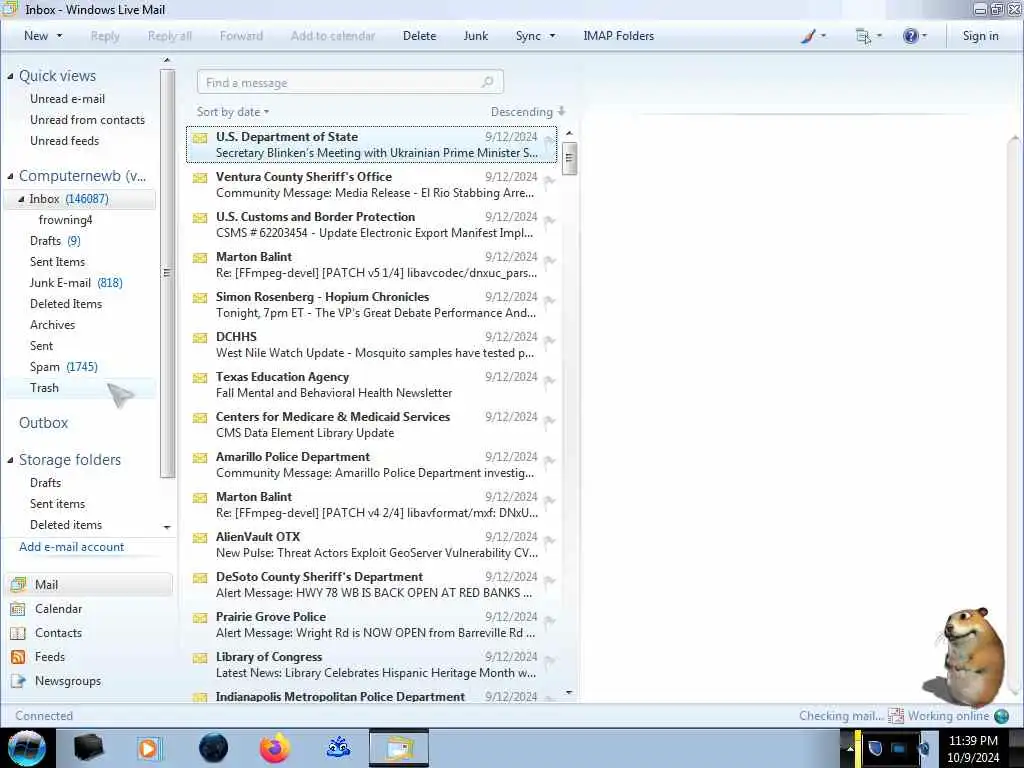The image size is (1024, 768).
Task: Flag the U.S. Customs and Border Protection message
Action: point(549,221)
